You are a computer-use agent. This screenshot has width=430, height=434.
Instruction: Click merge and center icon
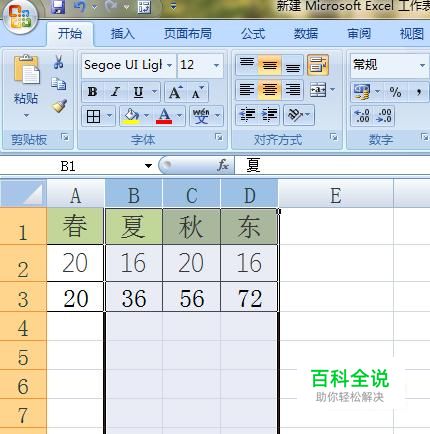click(318, 89)
